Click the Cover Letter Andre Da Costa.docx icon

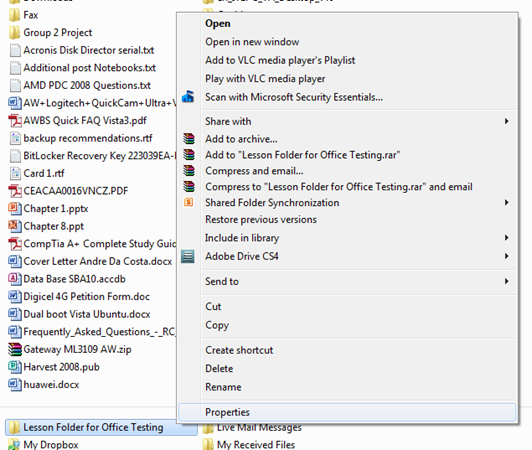click(15, 261)
